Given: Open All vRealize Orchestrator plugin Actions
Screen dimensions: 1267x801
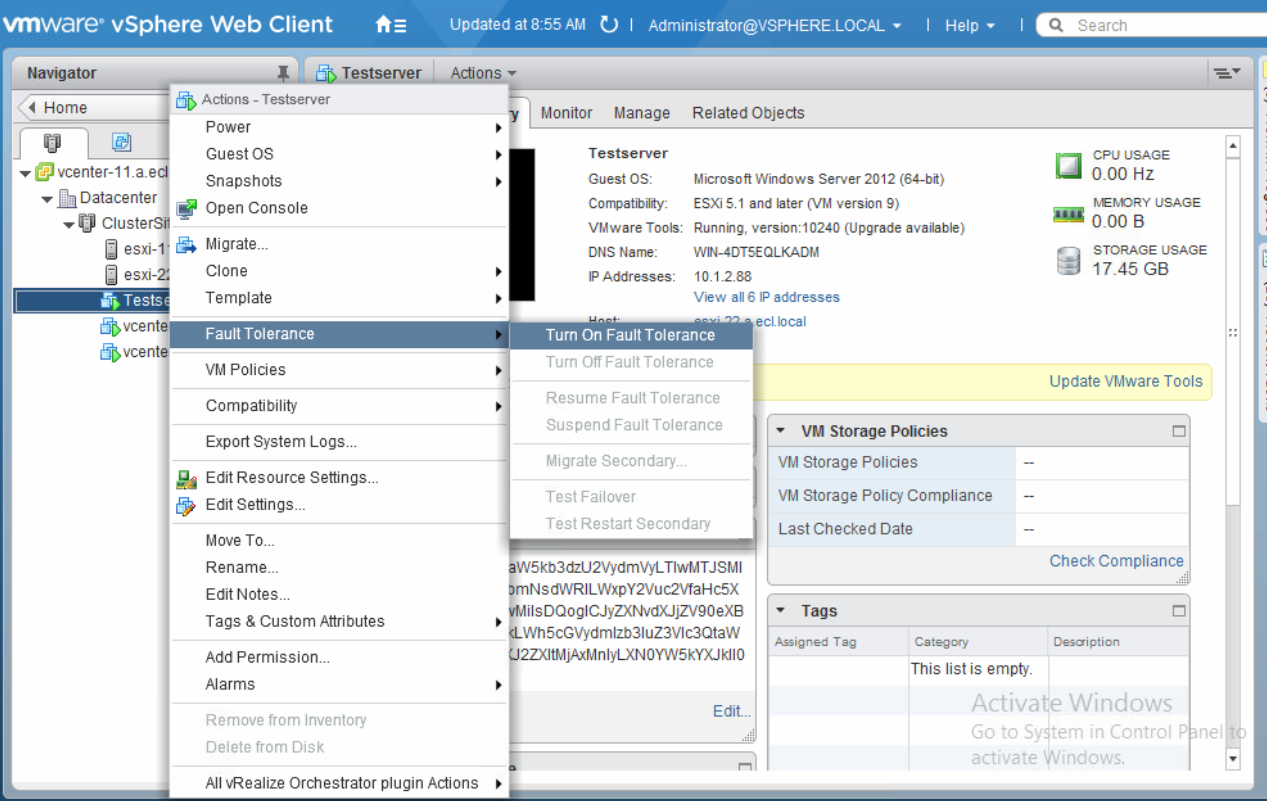Looking at the screenshot, I should click(340, 784).
